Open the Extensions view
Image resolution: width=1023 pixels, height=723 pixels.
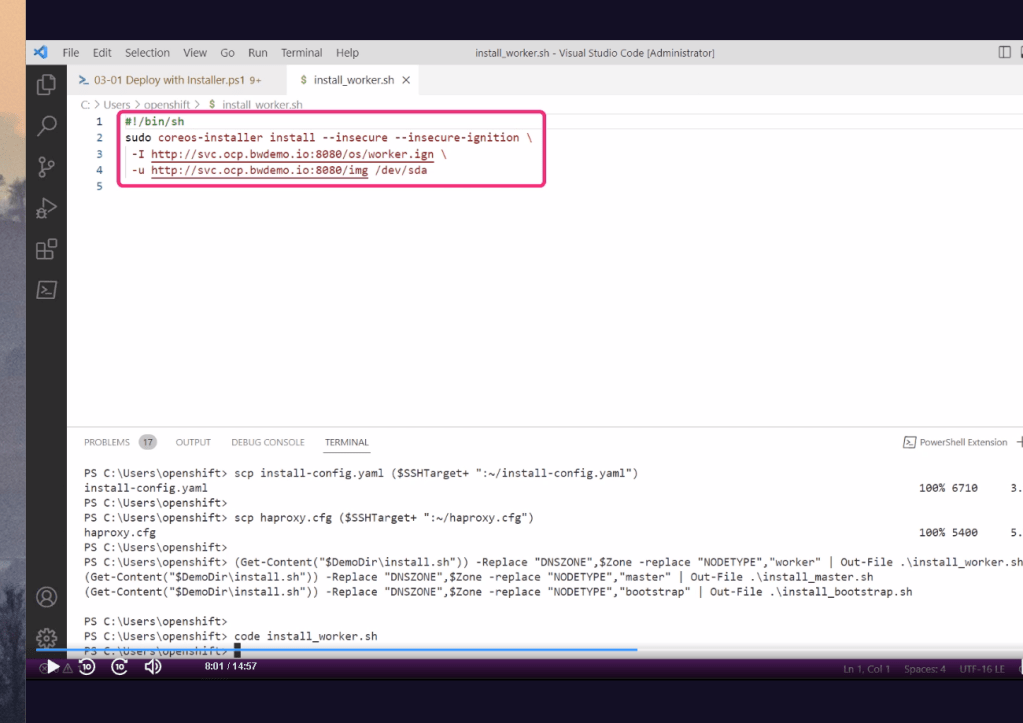pyautogui.click(x=46, y=249)
